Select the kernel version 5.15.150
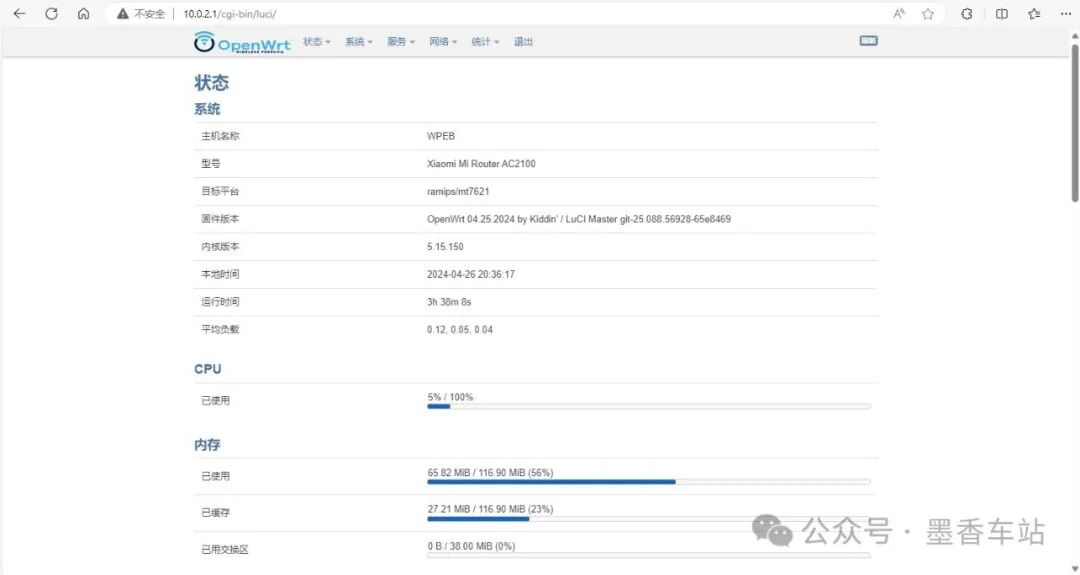This screenshot has width=1080, height=575. pyautogui.click(x=445, y=247)
